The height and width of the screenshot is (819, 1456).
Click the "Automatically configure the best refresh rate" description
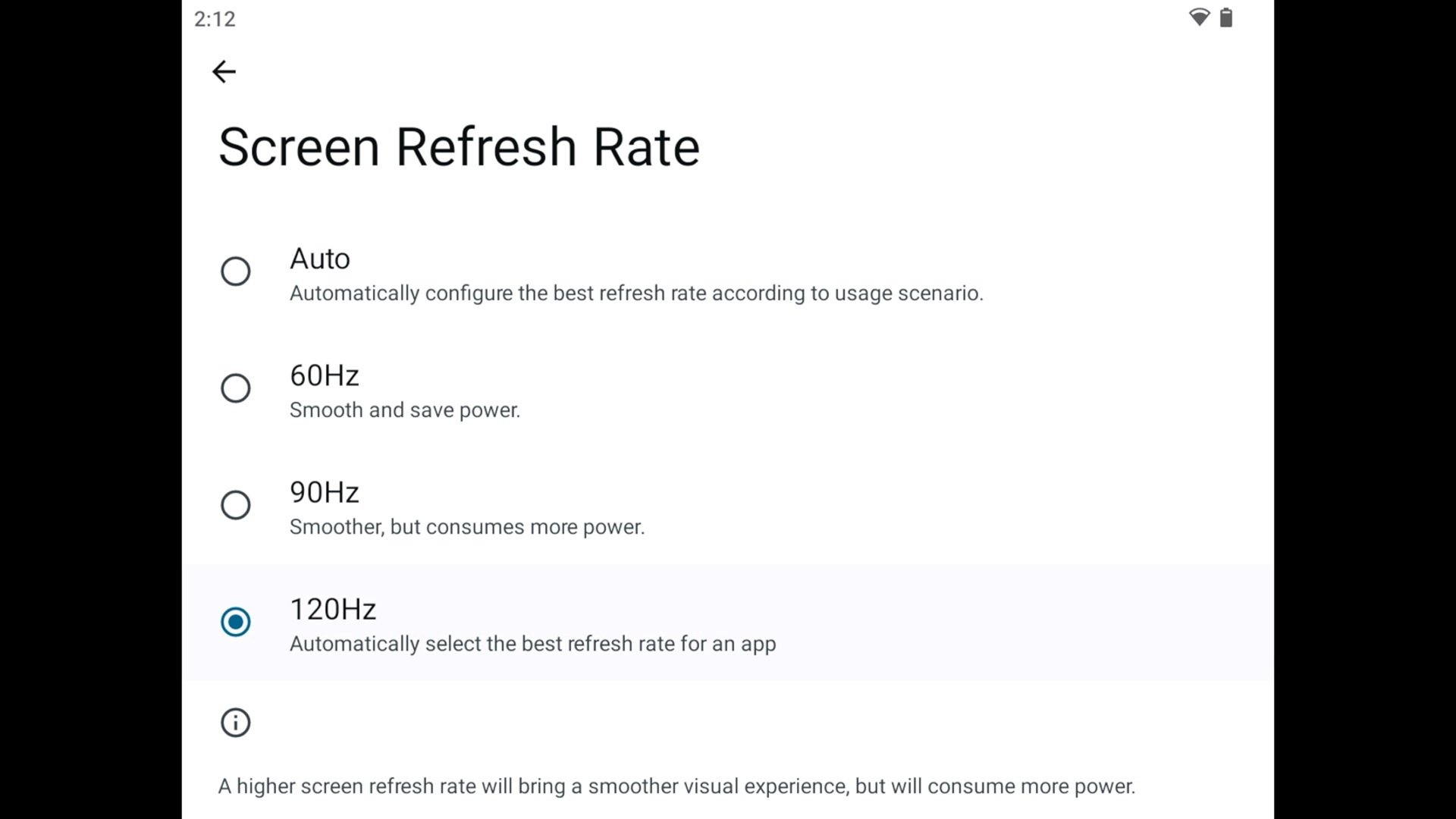635,293
